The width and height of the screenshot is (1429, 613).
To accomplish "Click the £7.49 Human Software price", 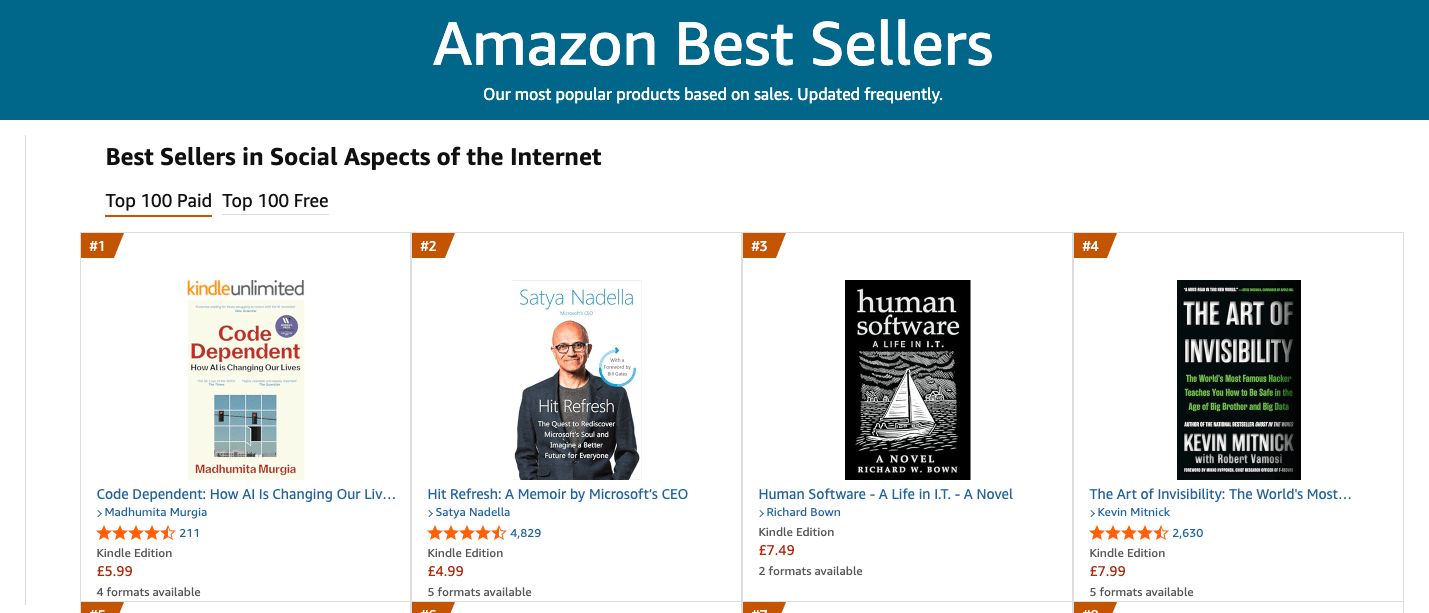I will [776, 551].
